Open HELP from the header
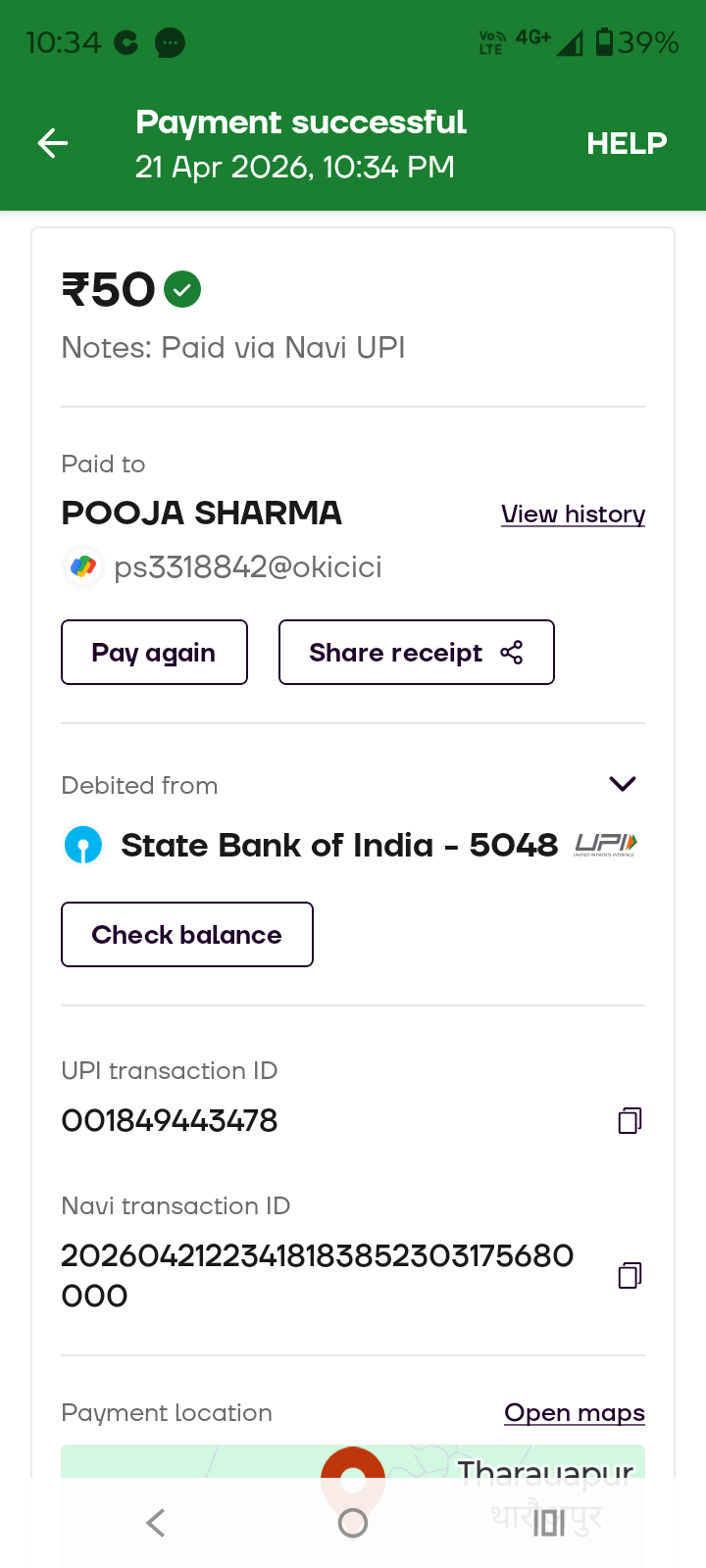The image size is (706, 1568). [x=627, y=143]
